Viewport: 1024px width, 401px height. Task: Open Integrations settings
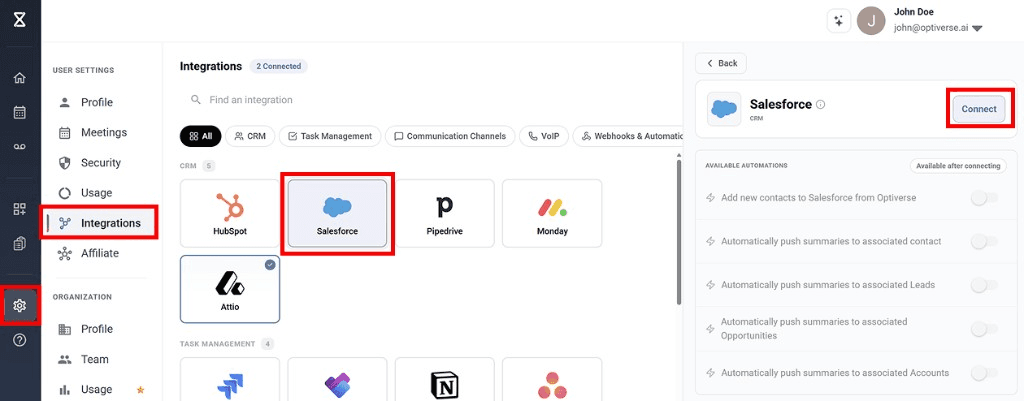(x=101, y=223)
